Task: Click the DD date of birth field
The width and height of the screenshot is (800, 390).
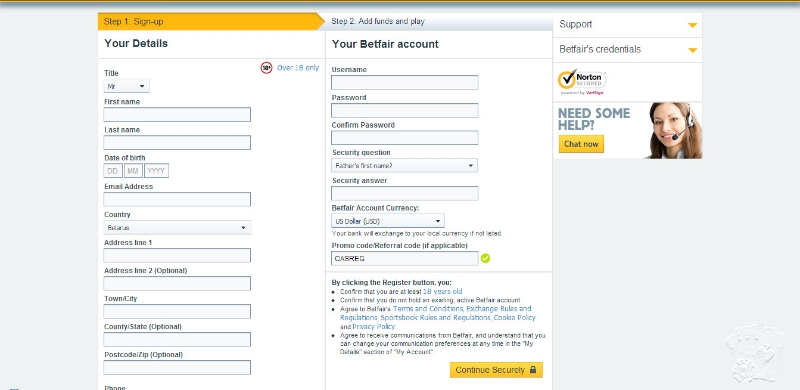Action: pos(113,170)
